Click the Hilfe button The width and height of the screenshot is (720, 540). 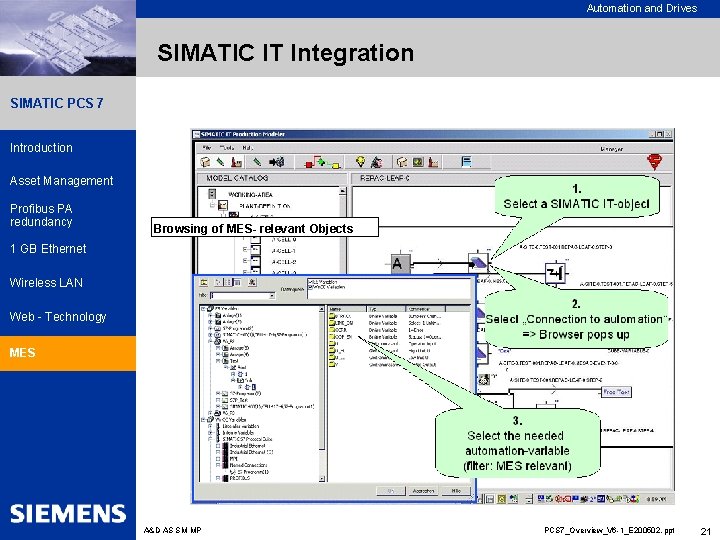456,491
